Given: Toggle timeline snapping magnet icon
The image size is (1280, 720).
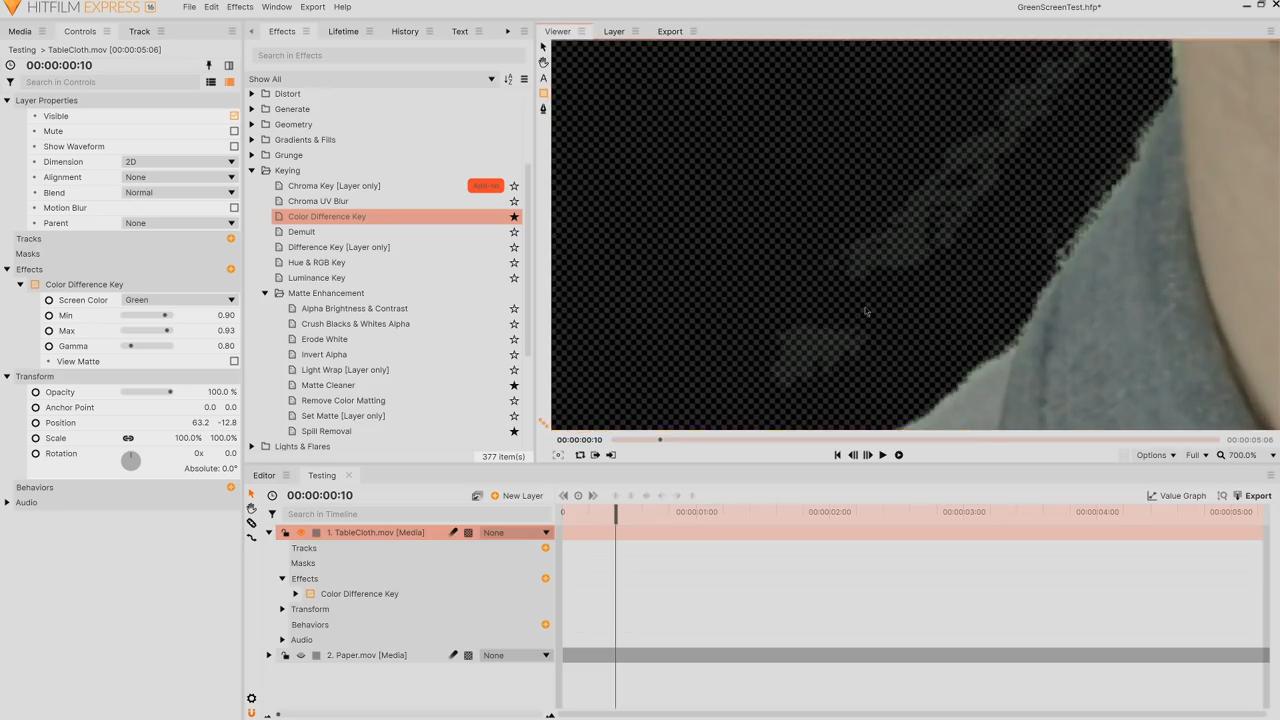Looking at the screenshot, I should 251,713.
